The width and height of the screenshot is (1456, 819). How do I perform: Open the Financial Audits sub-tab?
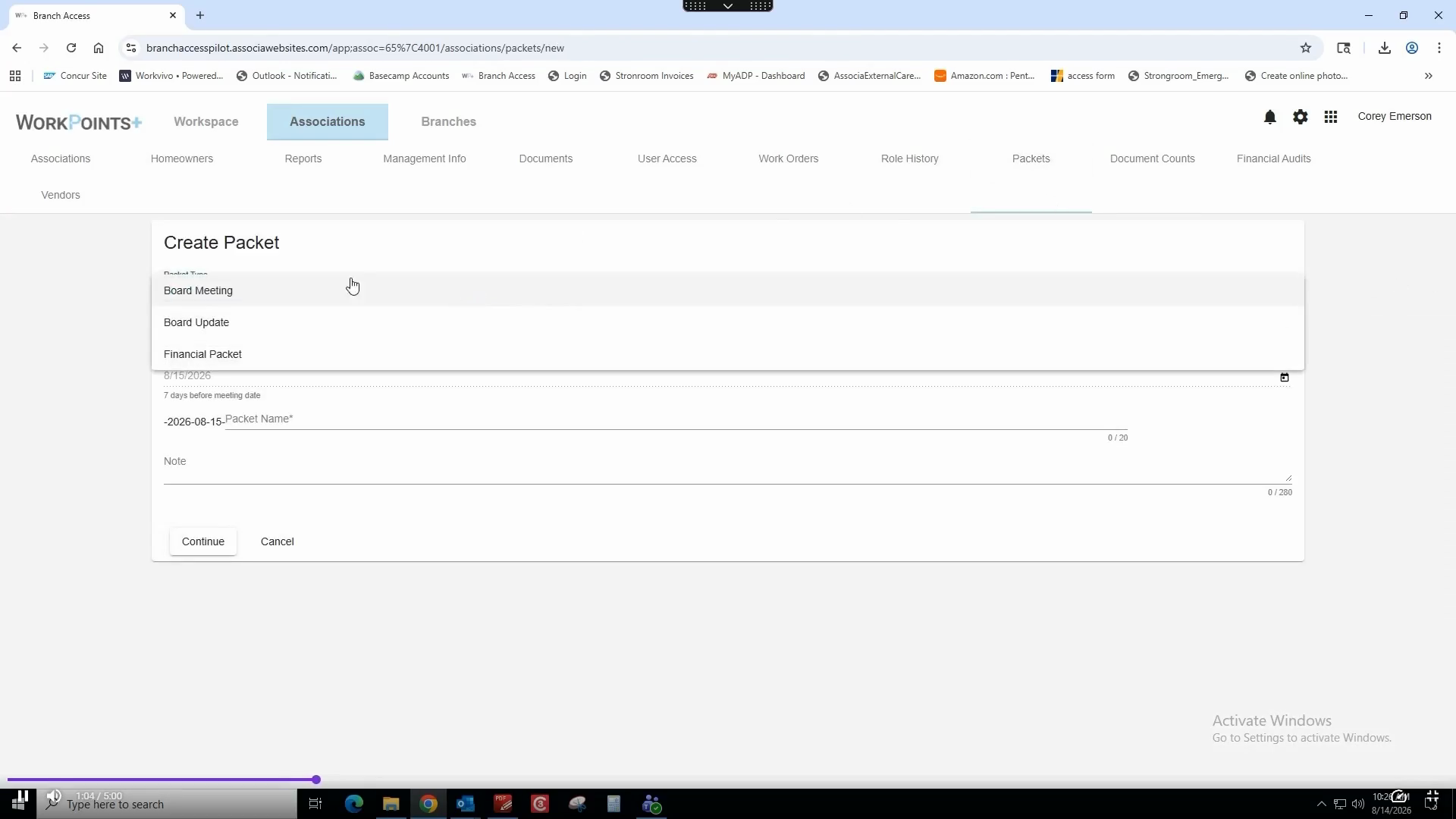(1274, 158)
